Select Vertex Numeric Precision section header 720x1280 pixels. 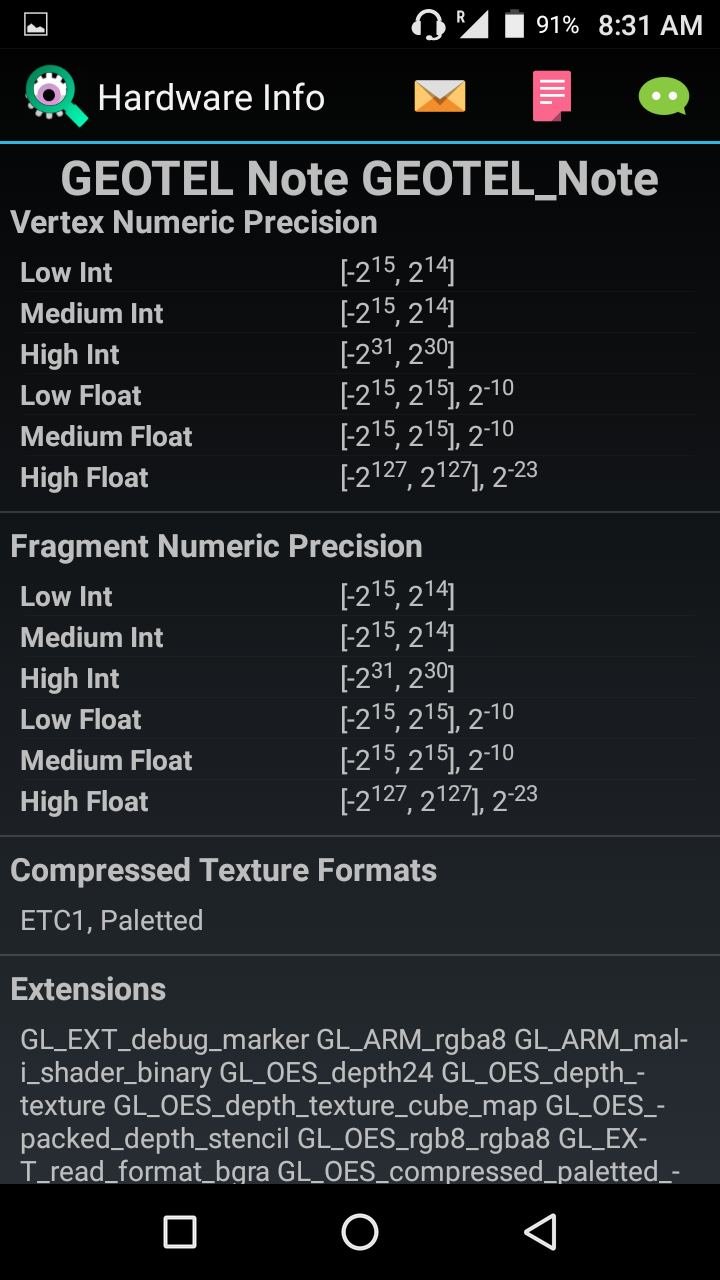pyautogui.click(x=194, y=222)
